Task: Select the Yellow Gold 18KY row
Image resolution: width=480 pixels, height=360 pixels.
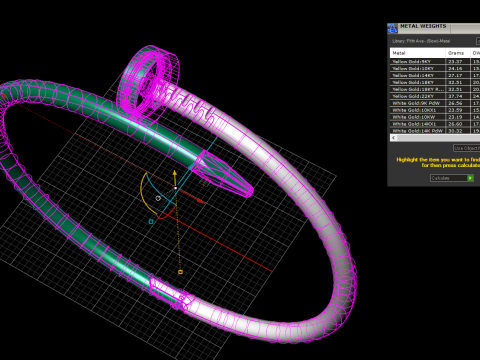Action: coord(435,82)
